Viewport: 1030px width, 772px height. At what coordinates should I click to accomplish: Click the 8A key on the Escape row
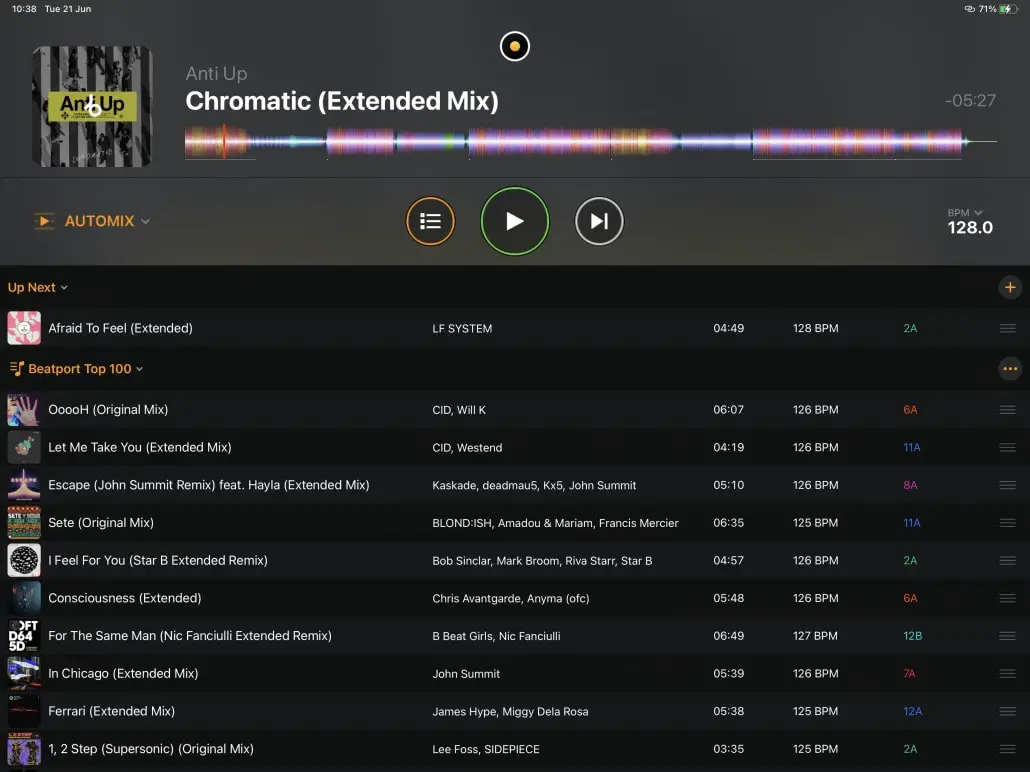(x=910, y=486)
